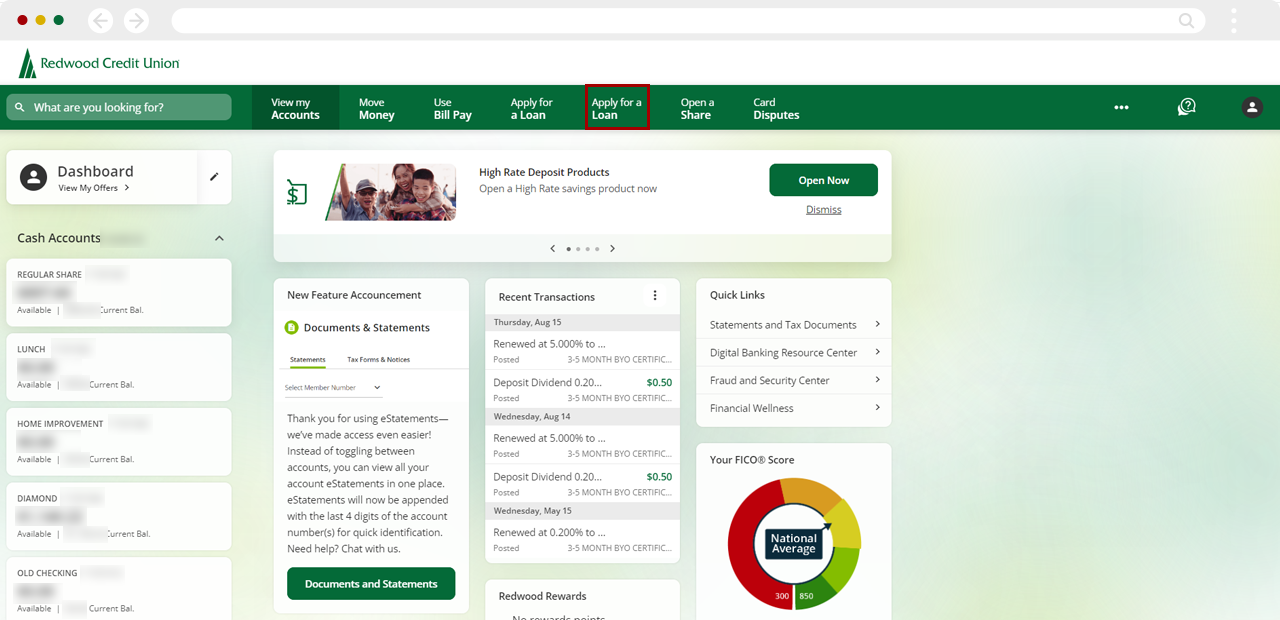Expand the Statements and Tax Documents quick link
Viewport: 1280px width, 620px height.
click(878, 324)
